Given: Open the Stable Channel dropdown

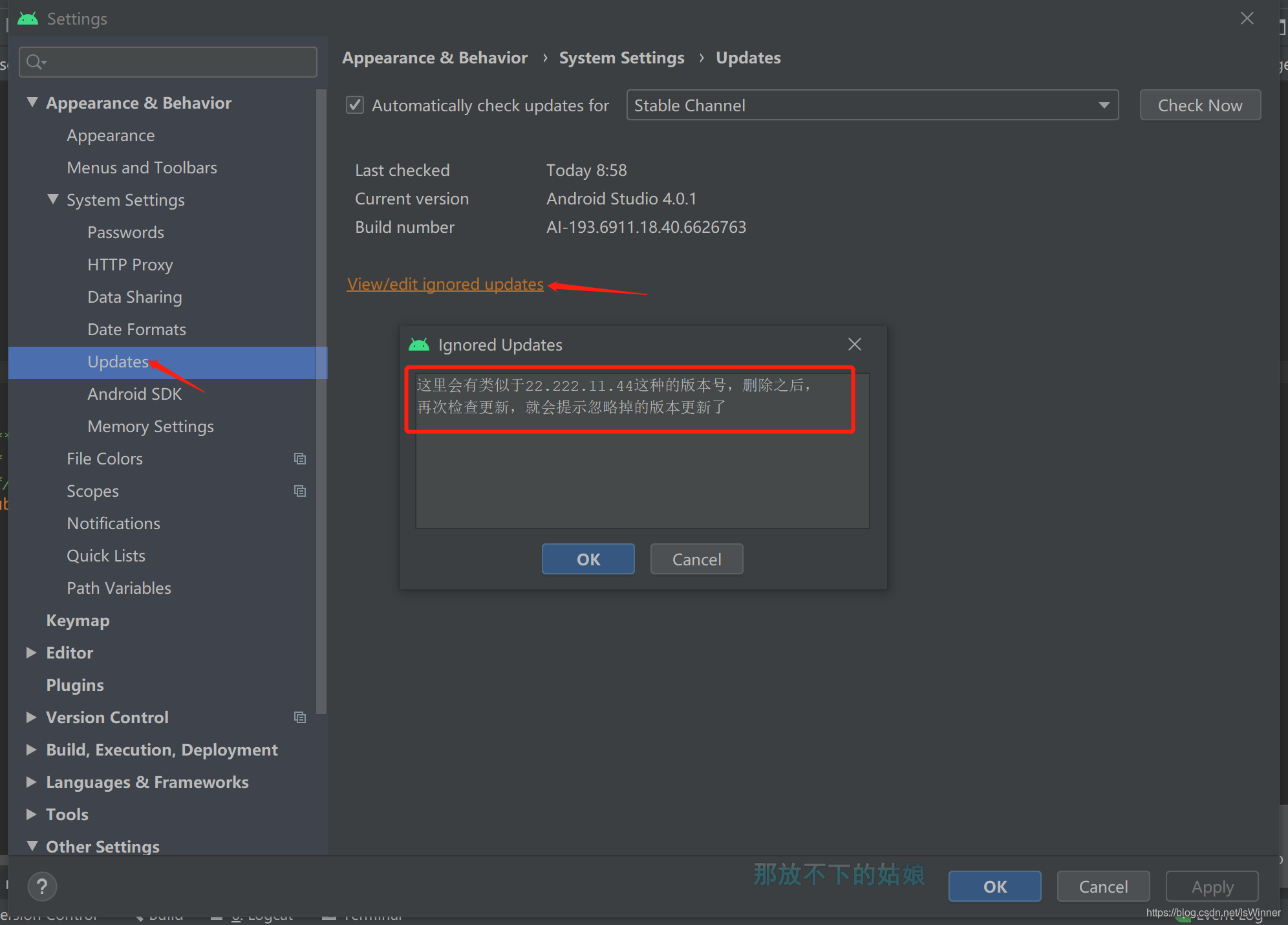Looking at the screenshot, I should tap(872, 105).
